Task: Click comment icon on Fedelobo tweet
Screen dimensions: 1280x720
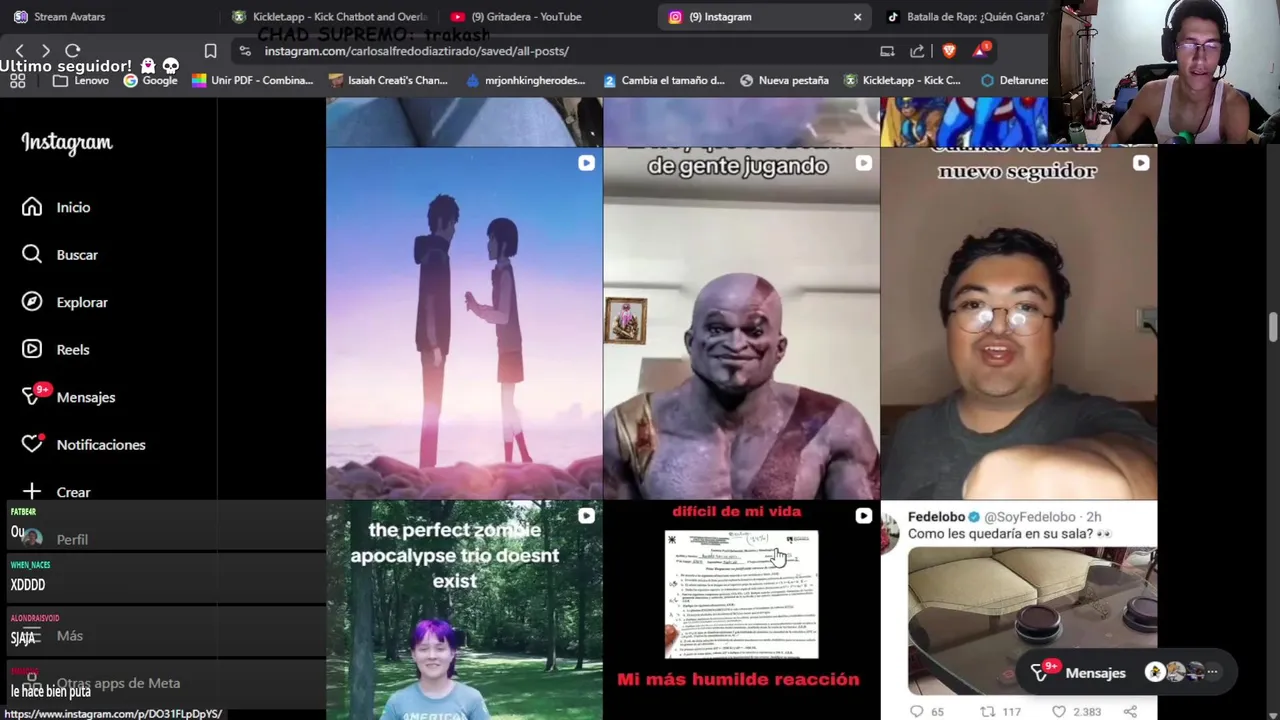Action: coord(916,712)
